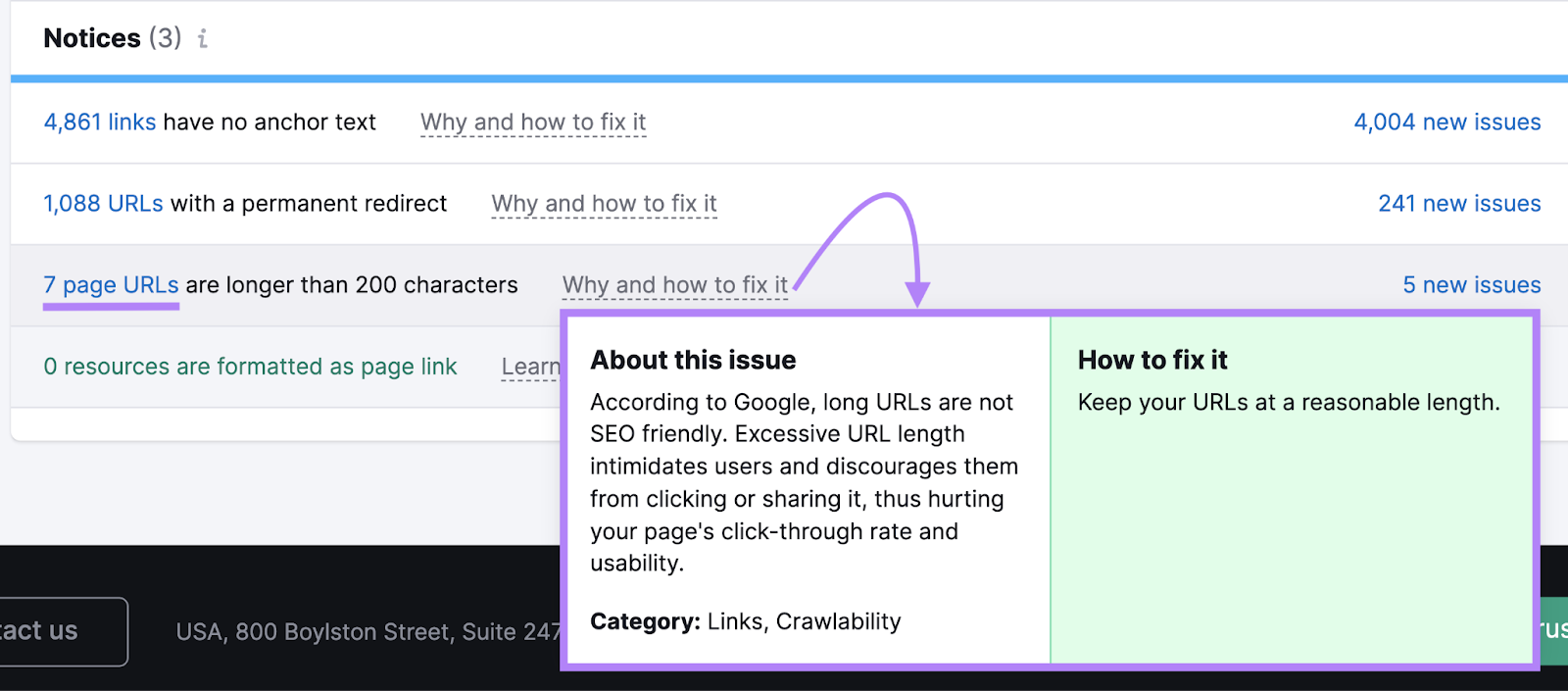Click 'with a permanent redirect' description

tap(309, 204)
